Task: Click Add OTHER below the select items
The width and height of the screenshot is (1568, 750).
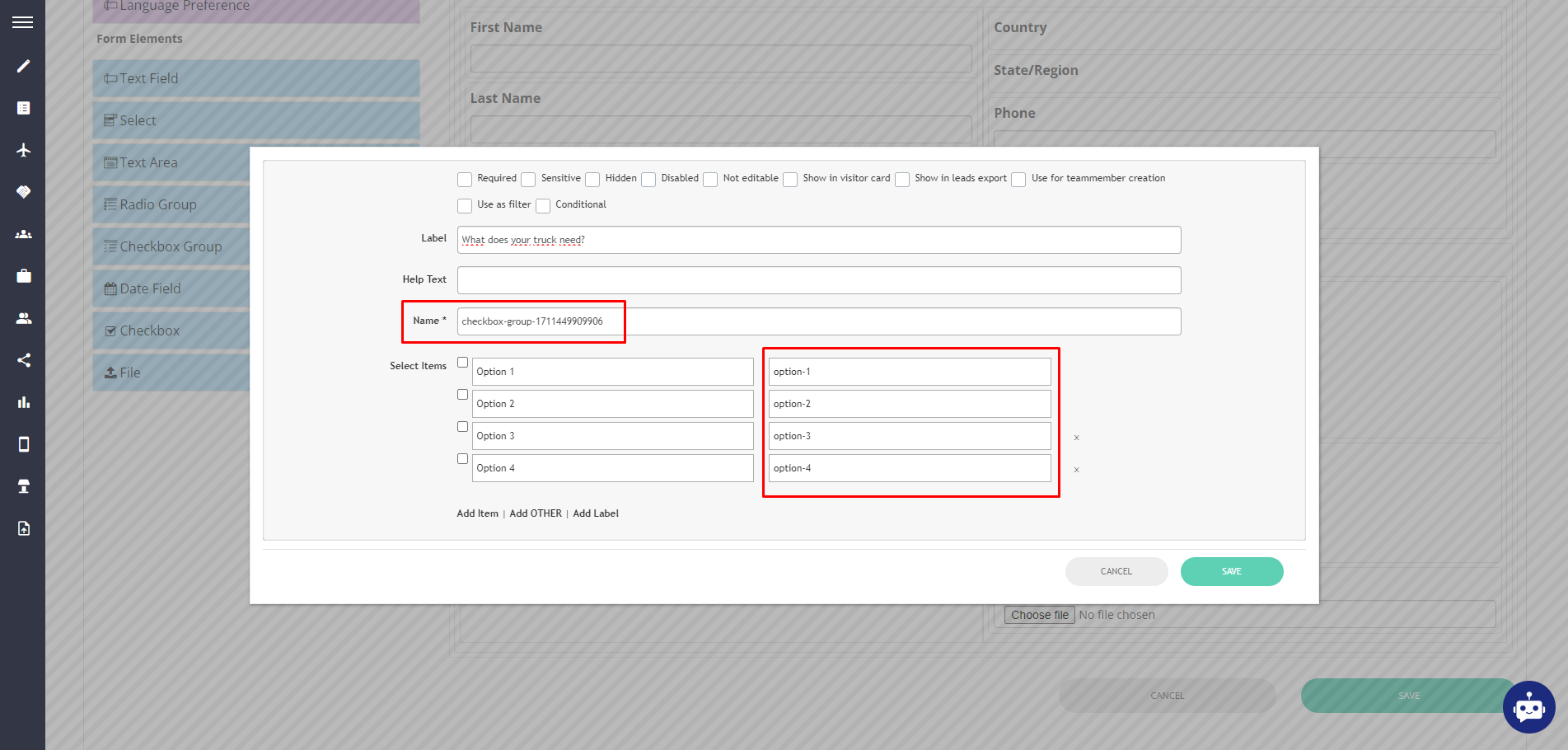Action: tap(536, 513)
